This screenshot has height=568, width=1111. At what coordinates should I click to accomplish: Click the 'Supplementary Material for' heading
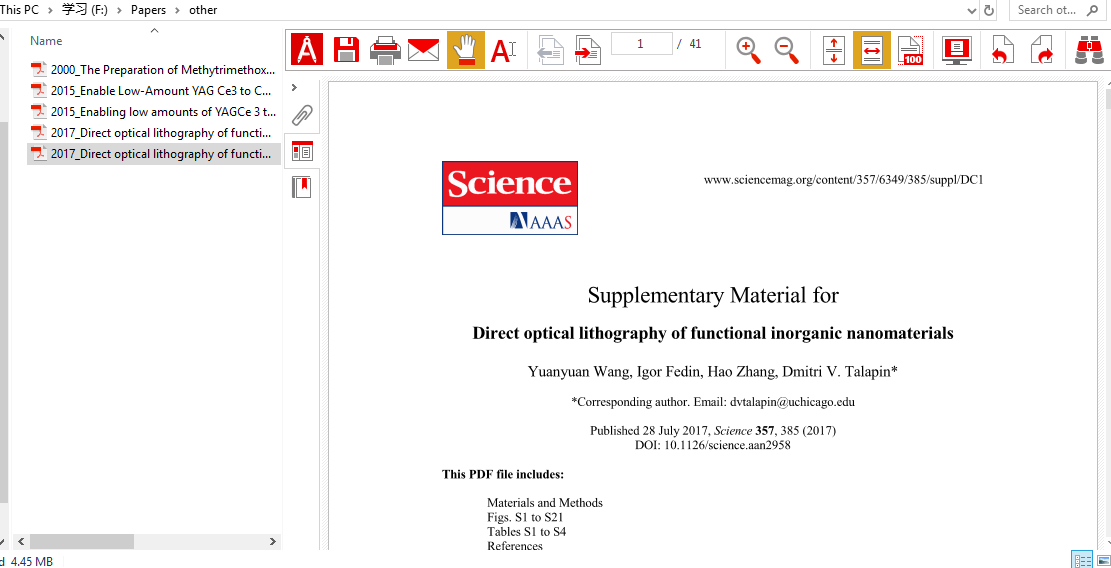[713, 295]
